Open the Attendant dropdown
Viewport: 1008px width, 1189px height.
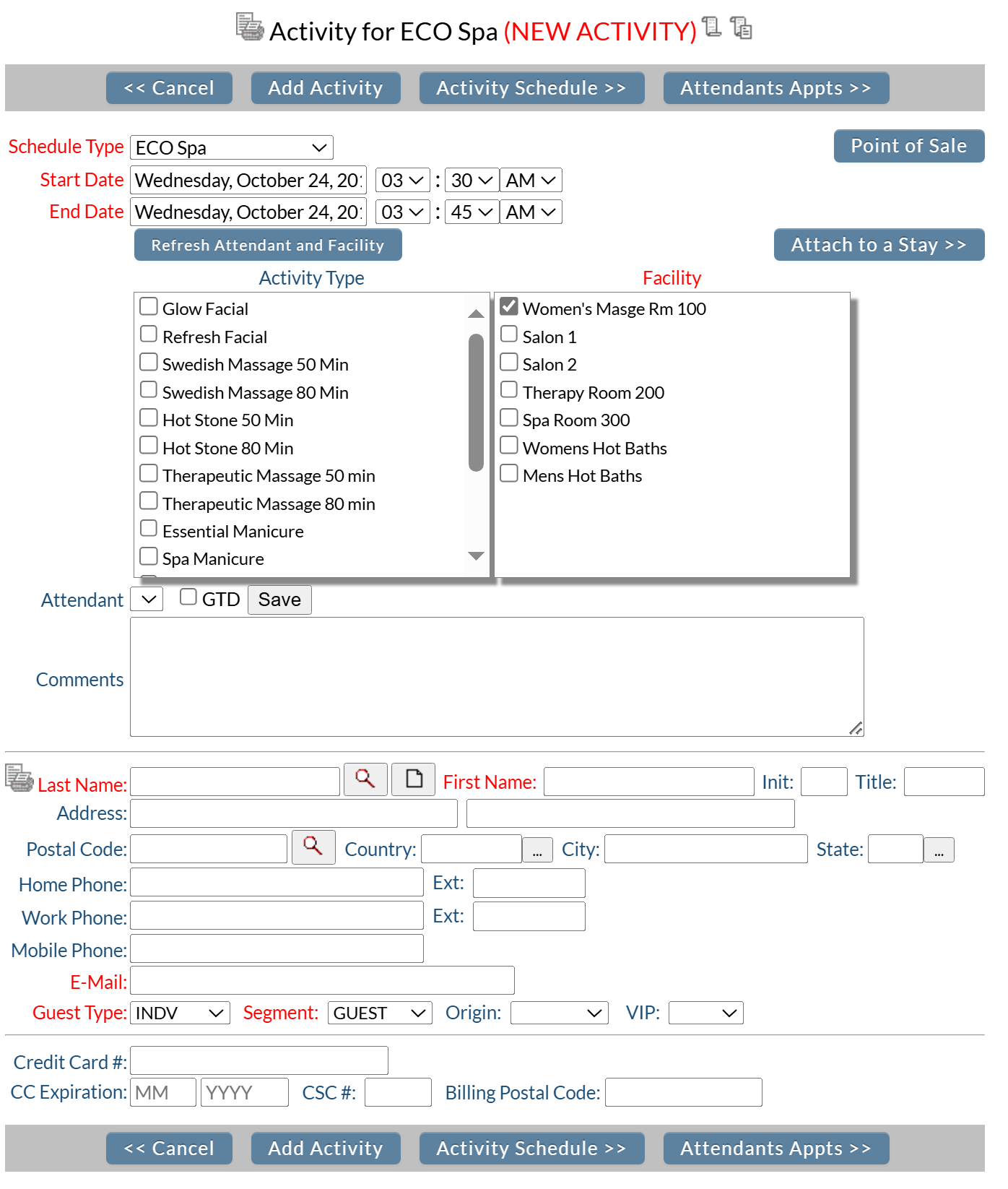coord(147,600)
